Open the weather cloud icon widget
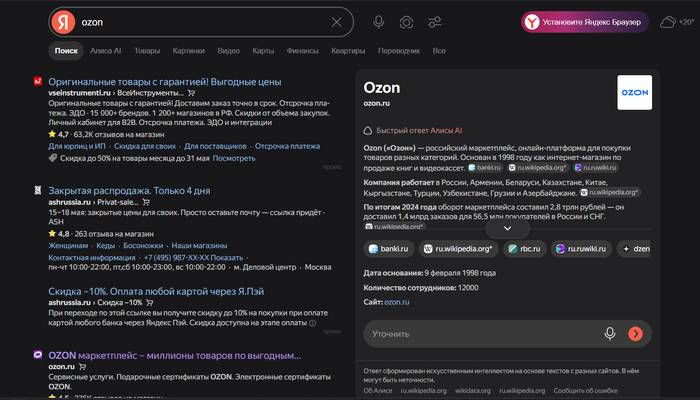700x400 pixels. (668, 22)
